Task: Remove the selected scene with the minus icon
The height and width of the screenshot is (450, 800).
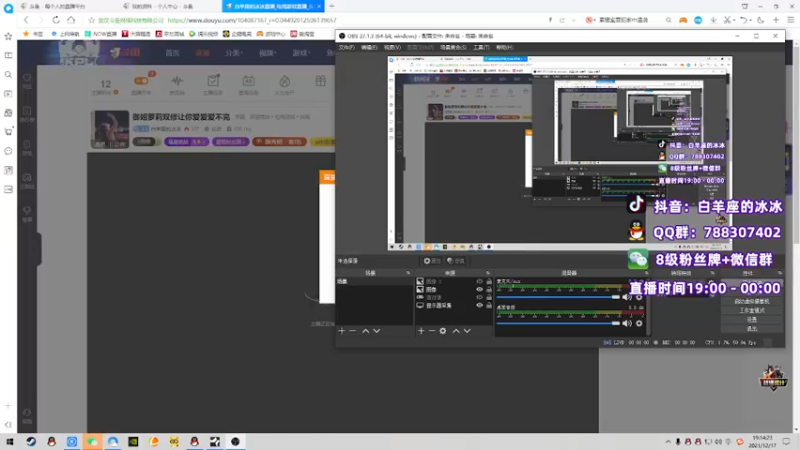Action: pos(353,331)
